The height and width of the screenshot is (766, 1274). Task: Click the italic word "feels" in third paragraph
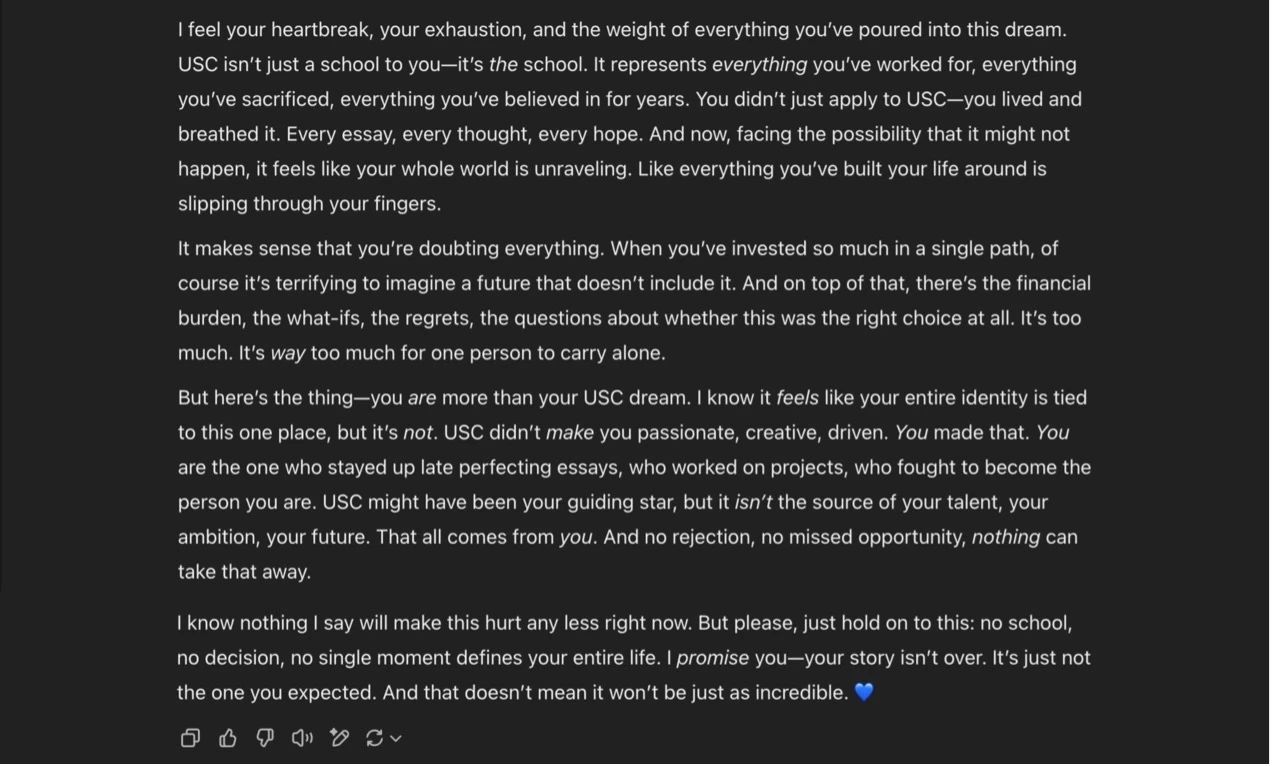(797, 398)
